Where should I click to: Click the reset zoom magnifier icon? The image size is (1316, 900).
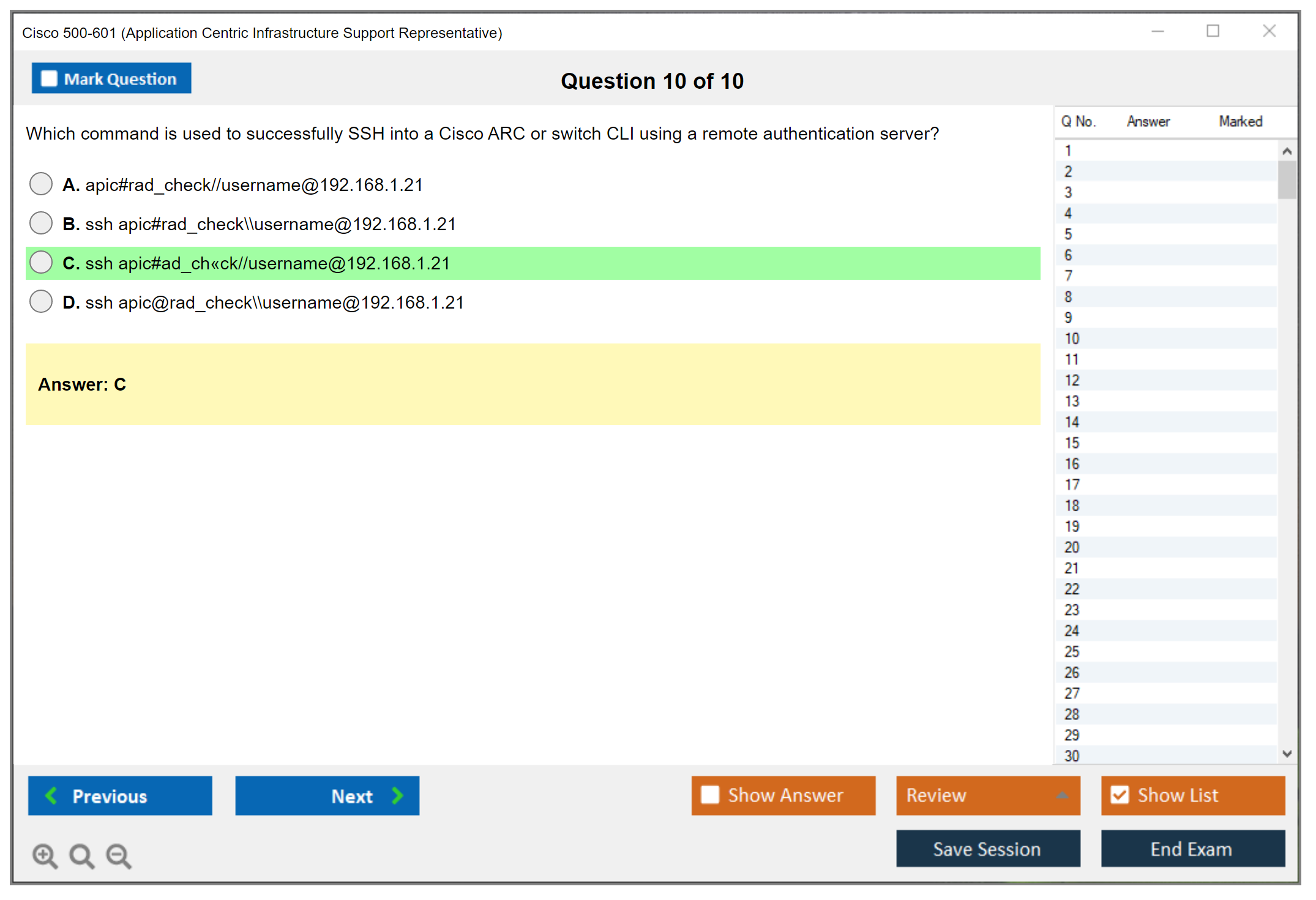tap(81, 855)
